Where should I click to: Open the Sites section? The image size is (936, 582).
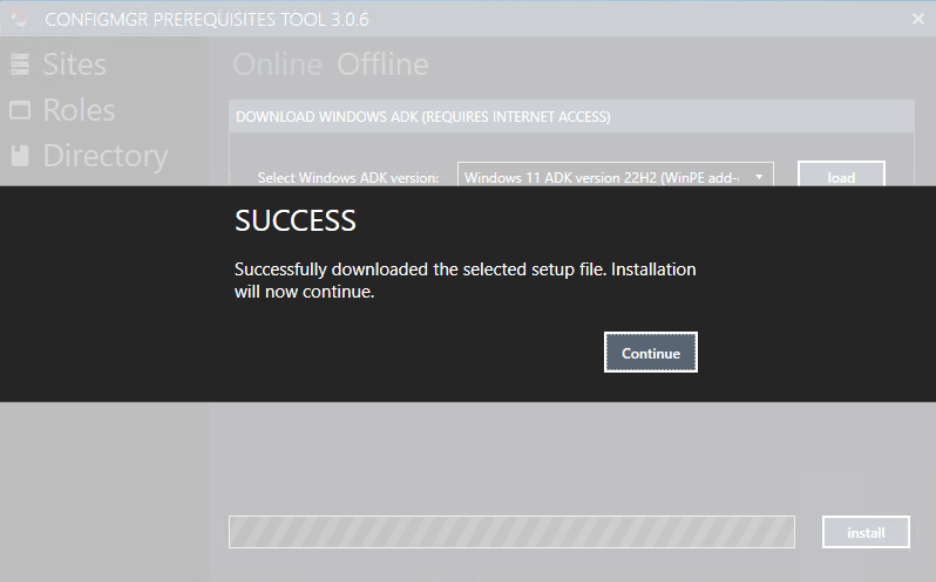tap(73, 63)
